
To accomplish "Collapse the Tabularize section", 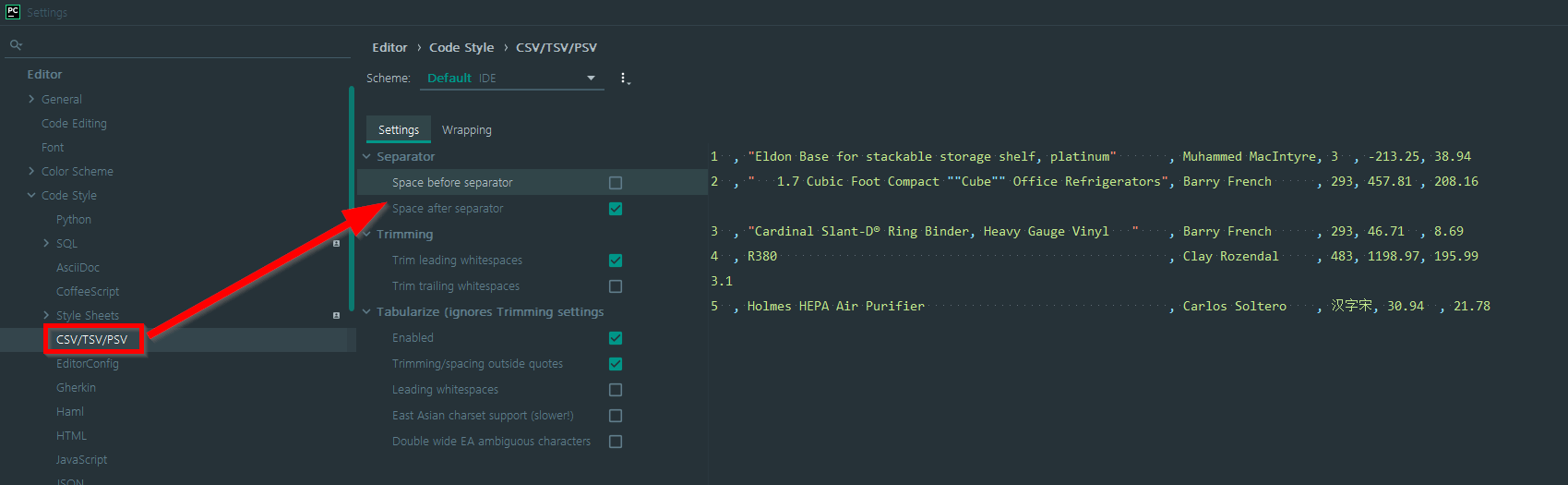I will point(366,312).
